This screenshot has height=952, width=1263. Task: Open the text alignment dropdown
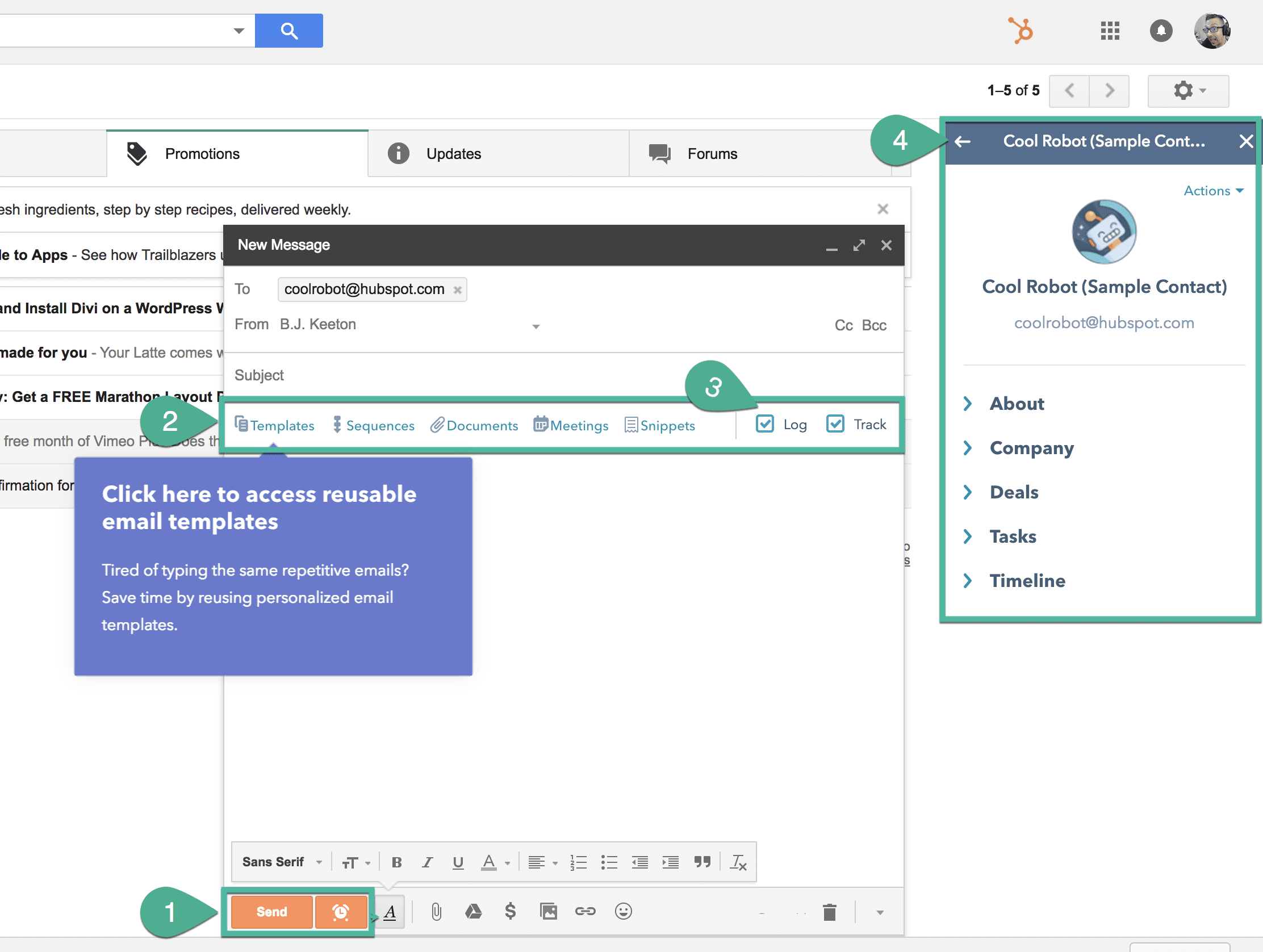(x=542, y=863)
